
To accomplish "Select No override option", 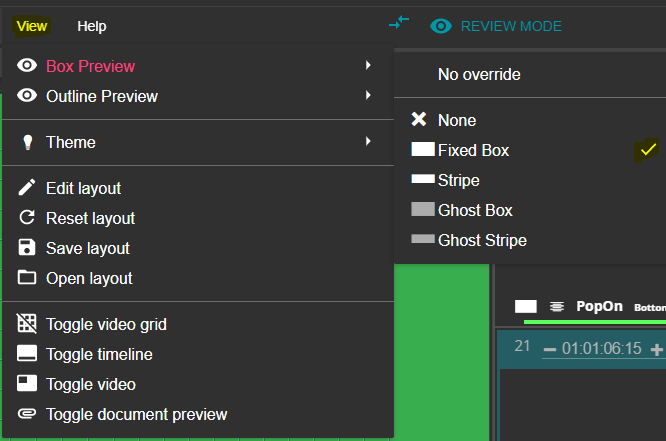I will (x=479, y=74).
